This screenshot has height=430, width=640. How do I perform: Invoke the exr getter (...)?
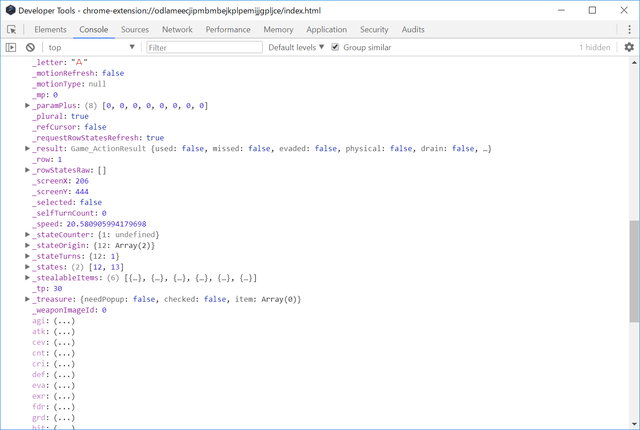click(x=64, y=396)
